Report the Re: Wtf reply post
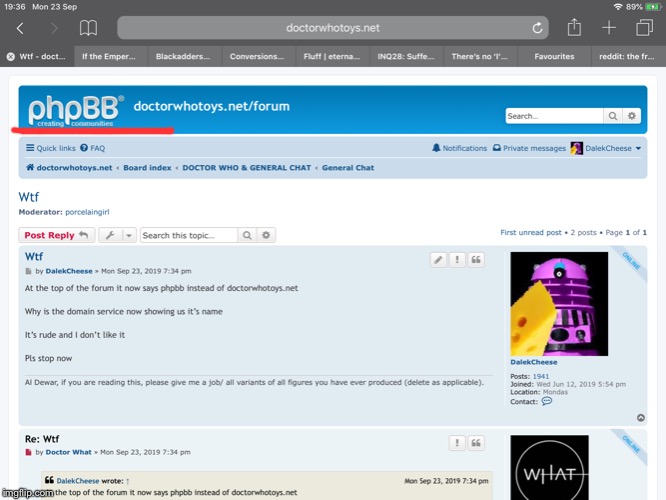The width and height of the screenshot is (666, 500). [x=457, y=443]
